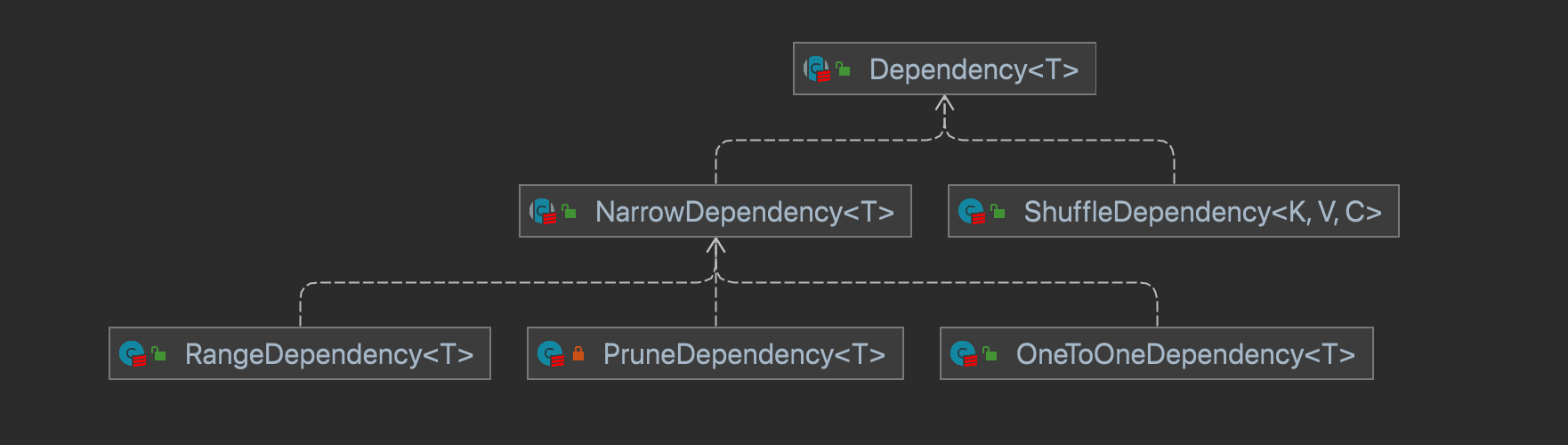Click the class icon of OneToOneDependency<T>
Screen dimensions: 1568x445
(x=963, y=354)
